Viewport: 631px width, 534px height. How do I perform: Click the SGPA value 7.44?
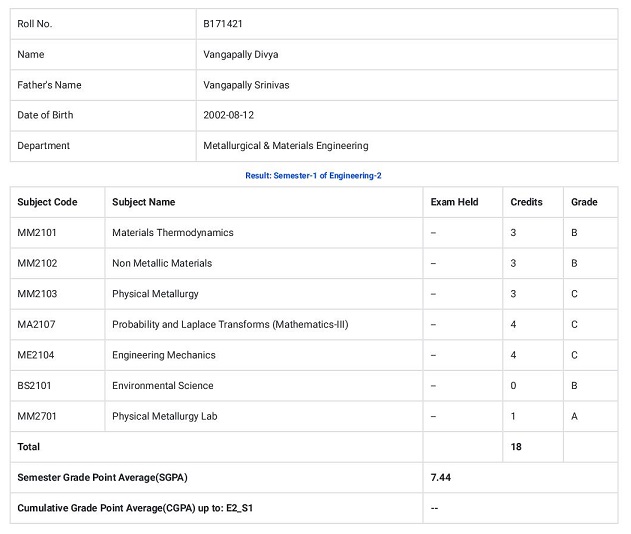tap(441, 477)
